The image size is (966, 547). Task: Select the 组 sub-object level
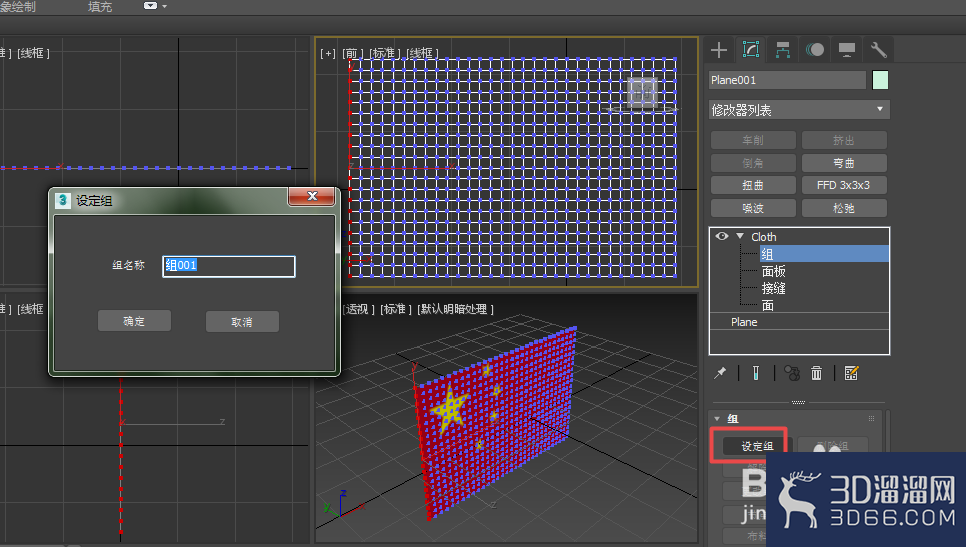824,254
